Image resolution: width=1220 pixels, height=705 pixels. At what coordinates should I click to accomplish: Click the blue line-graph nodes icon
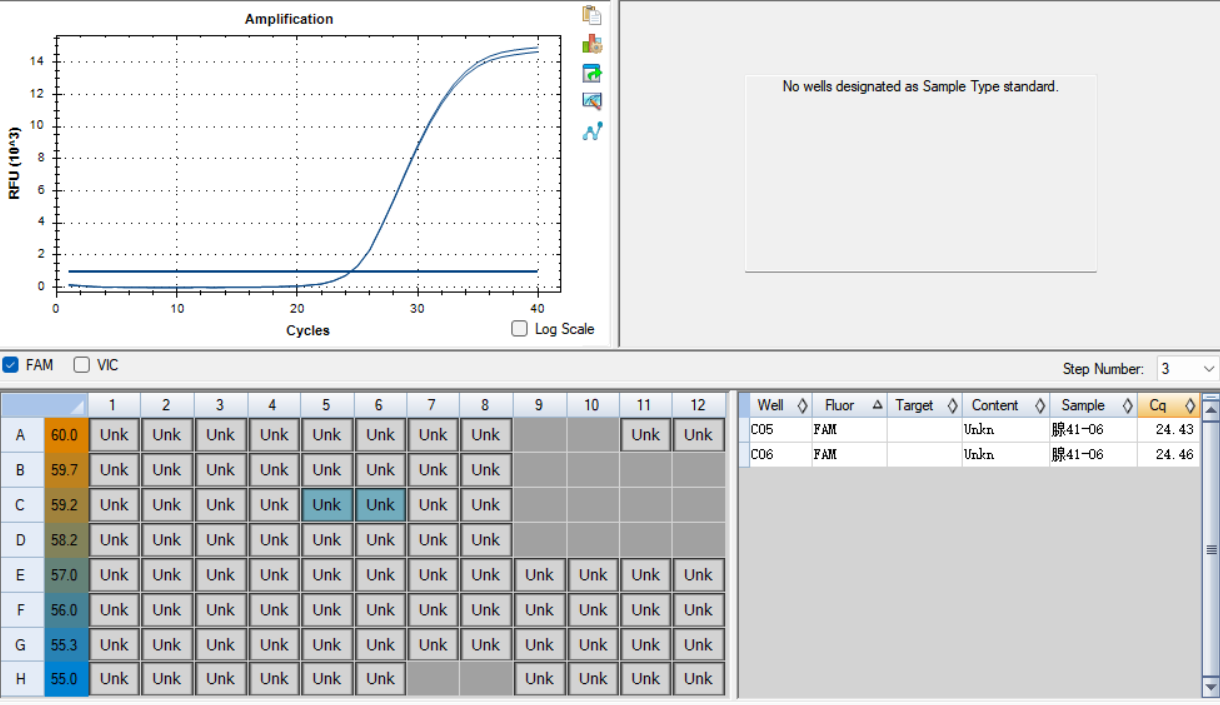[592, 130]
